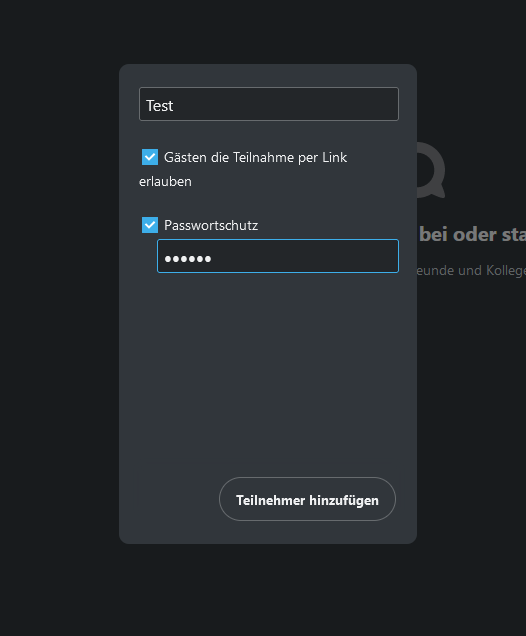Image resolution: width=526 pixels, height=636 pixels.
Task: Click the Talk speech bubble icon behind dialog
Action: [x=431, y=170]
